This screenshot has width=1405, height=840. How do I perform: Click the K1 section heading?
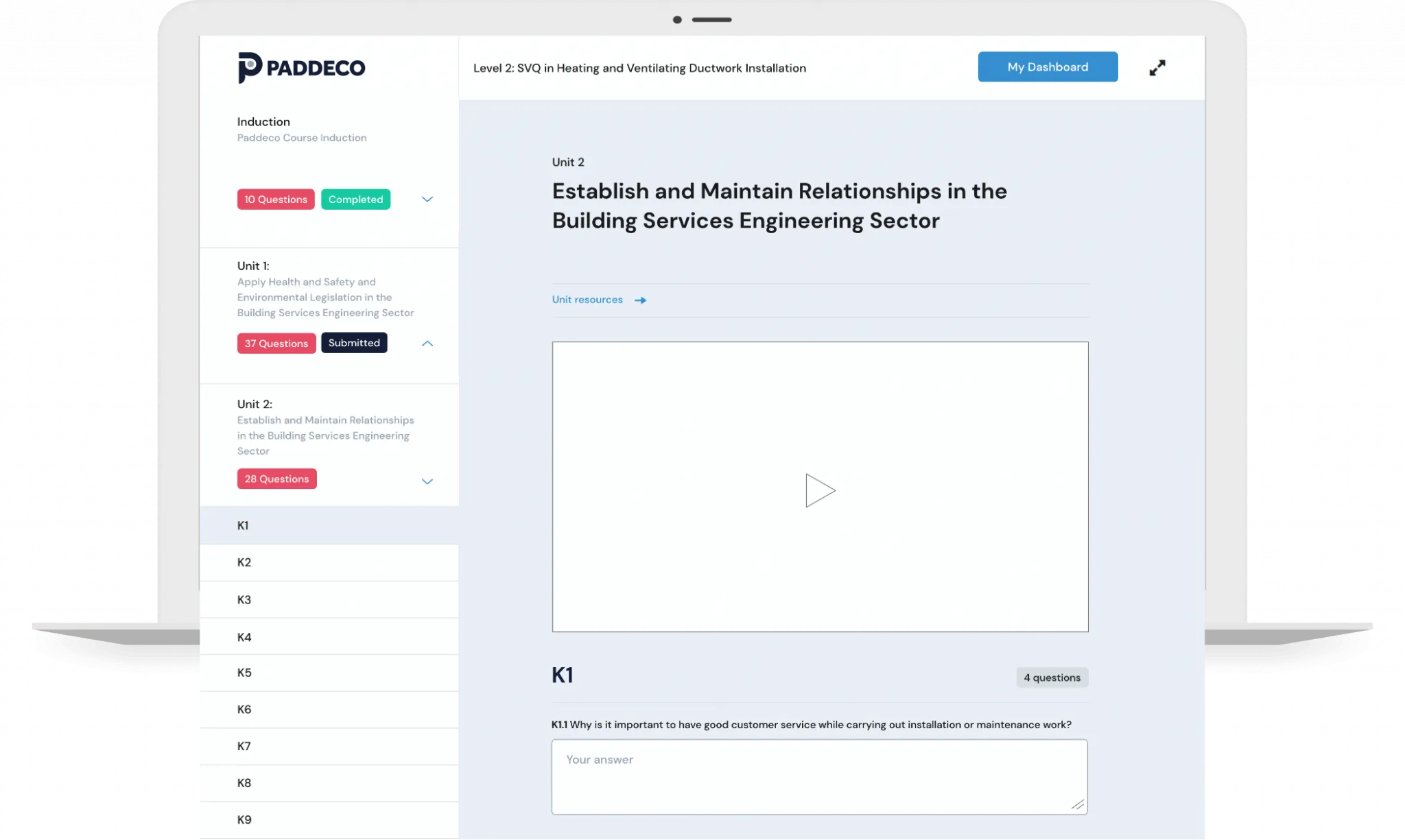pyautogui.click(x=563, y=675)
